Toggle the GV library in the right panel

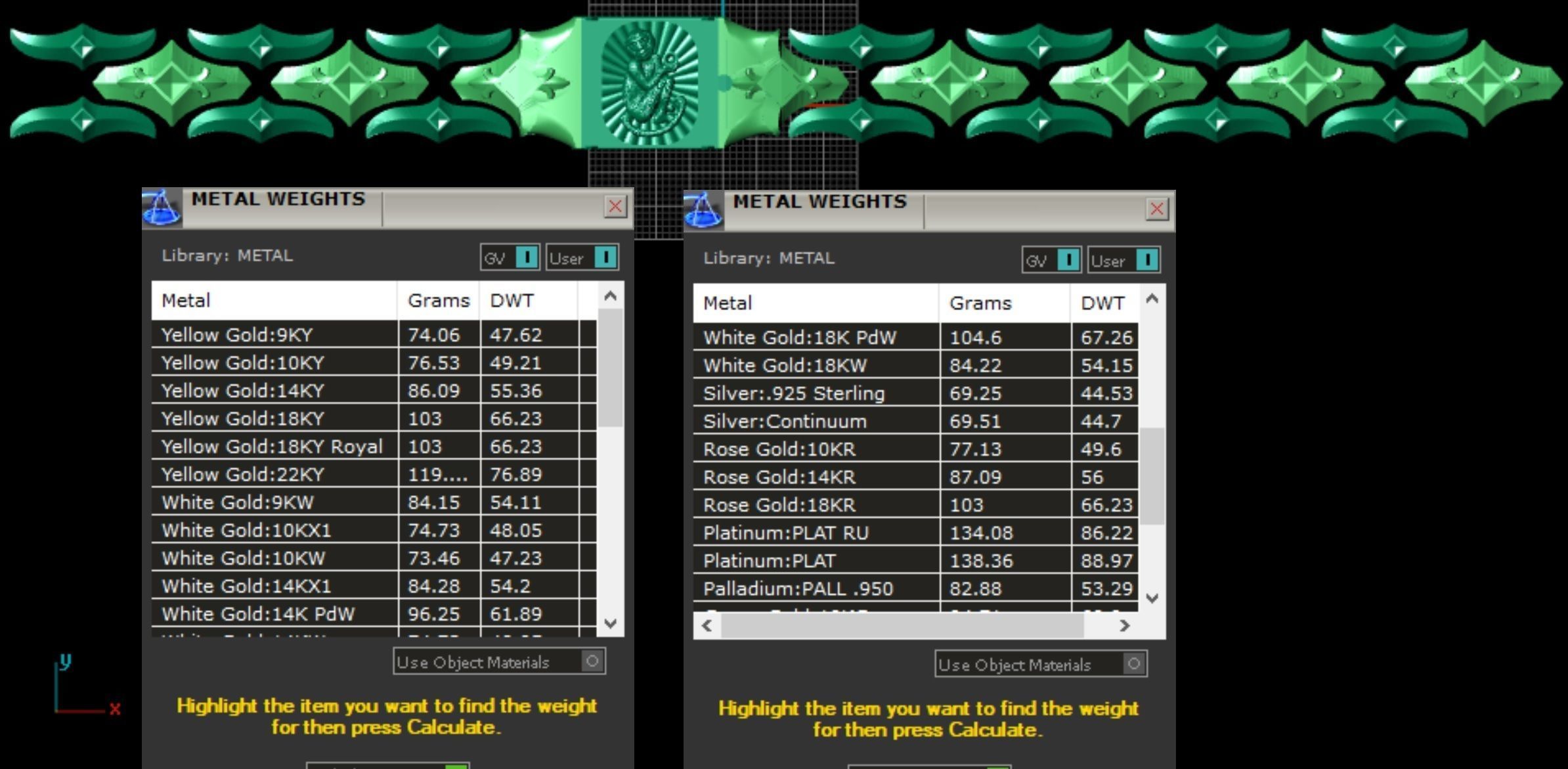pos(1068,260)
